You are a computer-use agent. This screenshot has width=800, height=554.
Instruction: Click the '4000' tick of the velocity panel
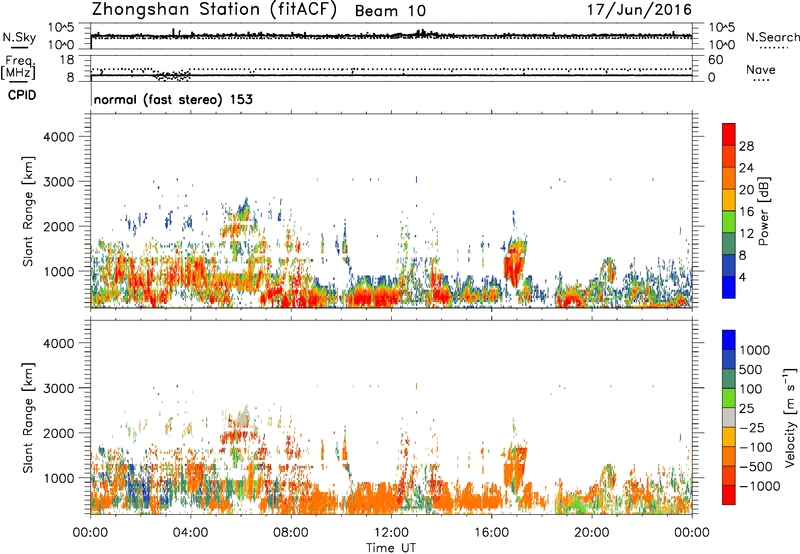(58, 343)
